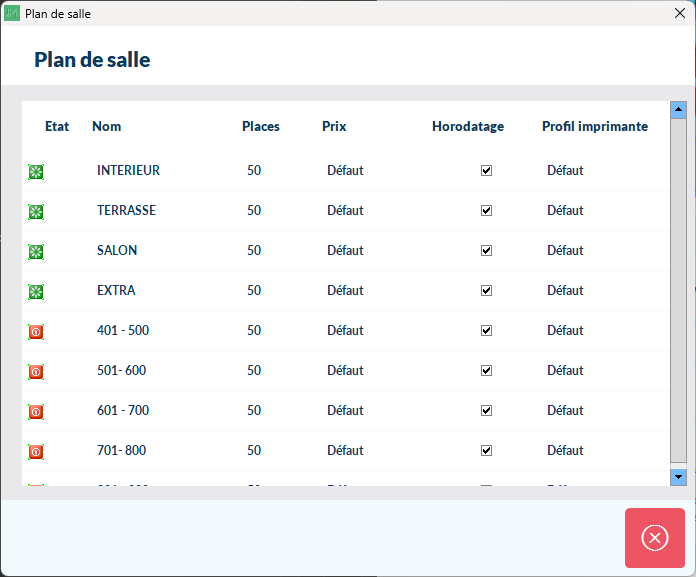The height and width of the screenshot is (577, 696).
Task: Select the 601 - 700 room name
Action: click(123, 410)
